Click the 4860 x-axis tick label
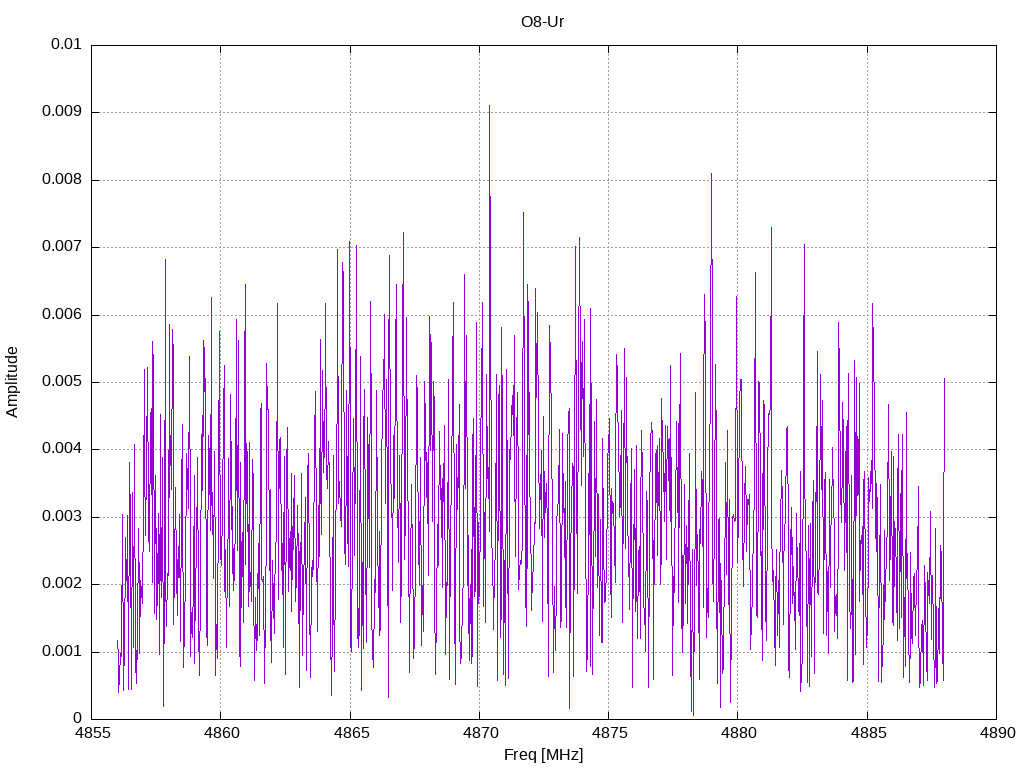This screenshot has height=768, width=1024. 221,733
